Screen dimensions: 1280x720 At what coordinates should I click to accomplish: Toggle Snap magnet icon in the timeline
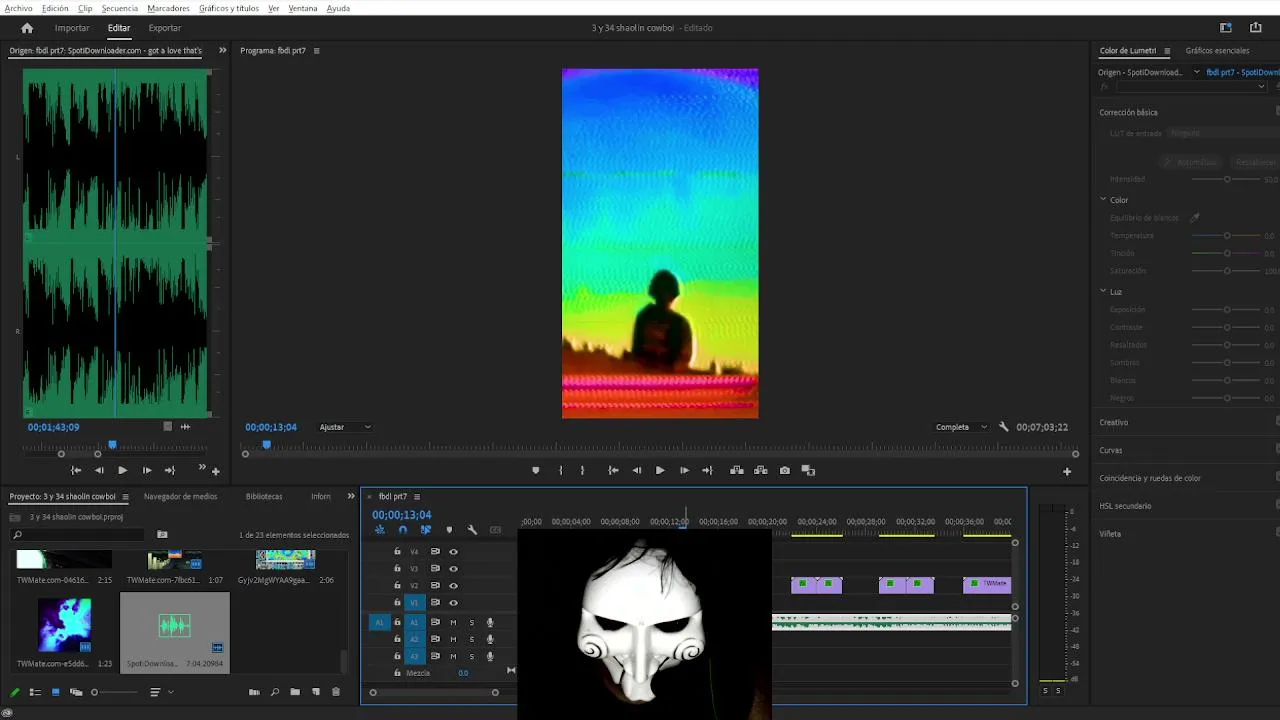[403, 530]
